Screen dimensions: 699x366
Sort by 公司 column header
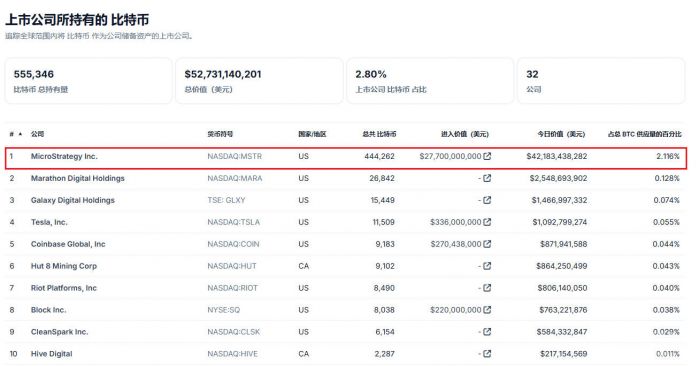point(37,134)
